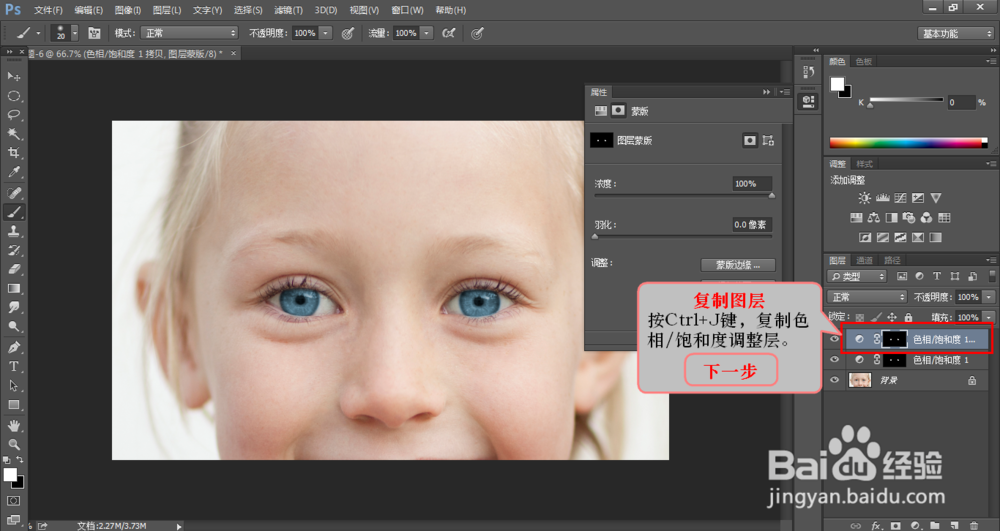Image resolution: width=1000 pixels, height=531 pixels.
Task: Add a Gradient Map adjustment
Action: 935,238
